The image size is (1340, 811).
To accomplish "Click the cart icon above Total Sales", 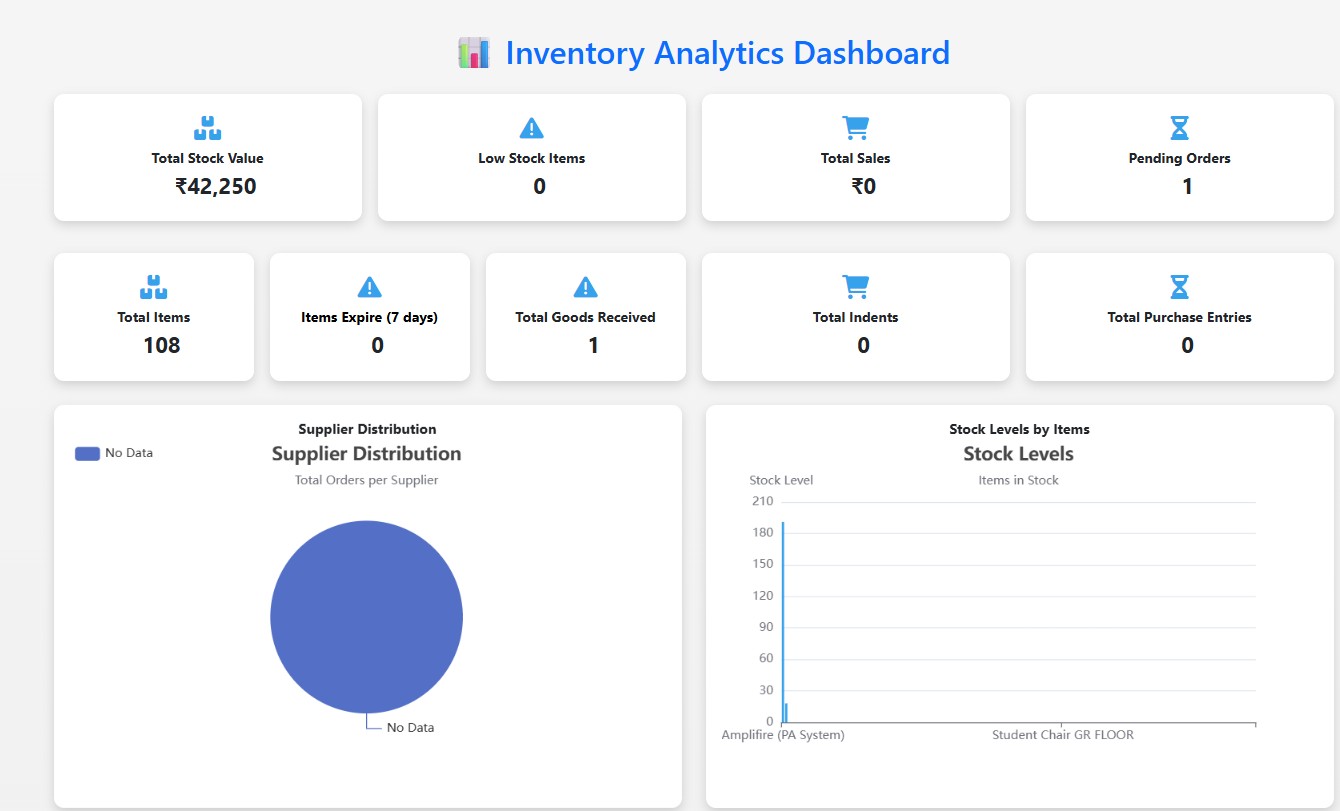I will pos(856,128).
